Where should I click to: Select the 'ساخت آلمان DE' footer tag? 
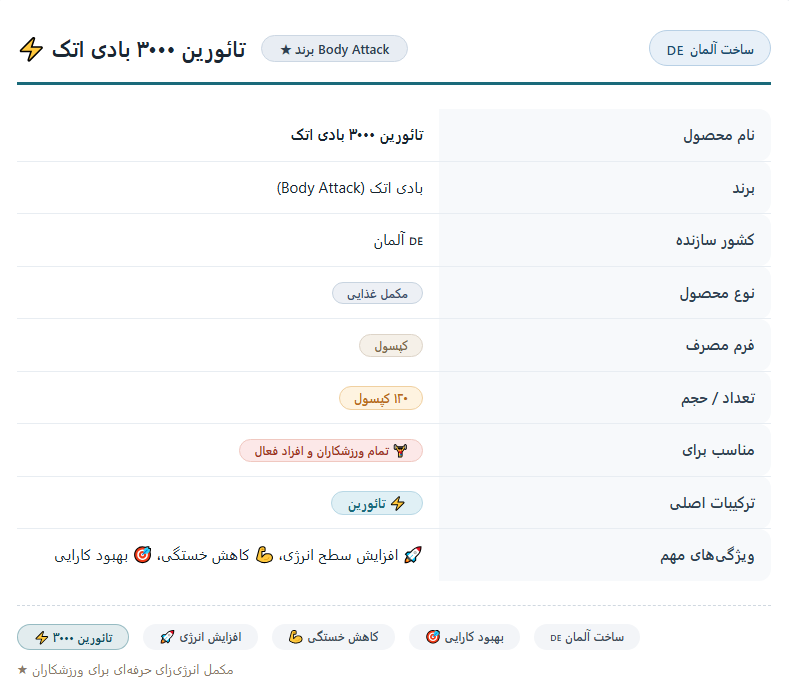point(587,637)
